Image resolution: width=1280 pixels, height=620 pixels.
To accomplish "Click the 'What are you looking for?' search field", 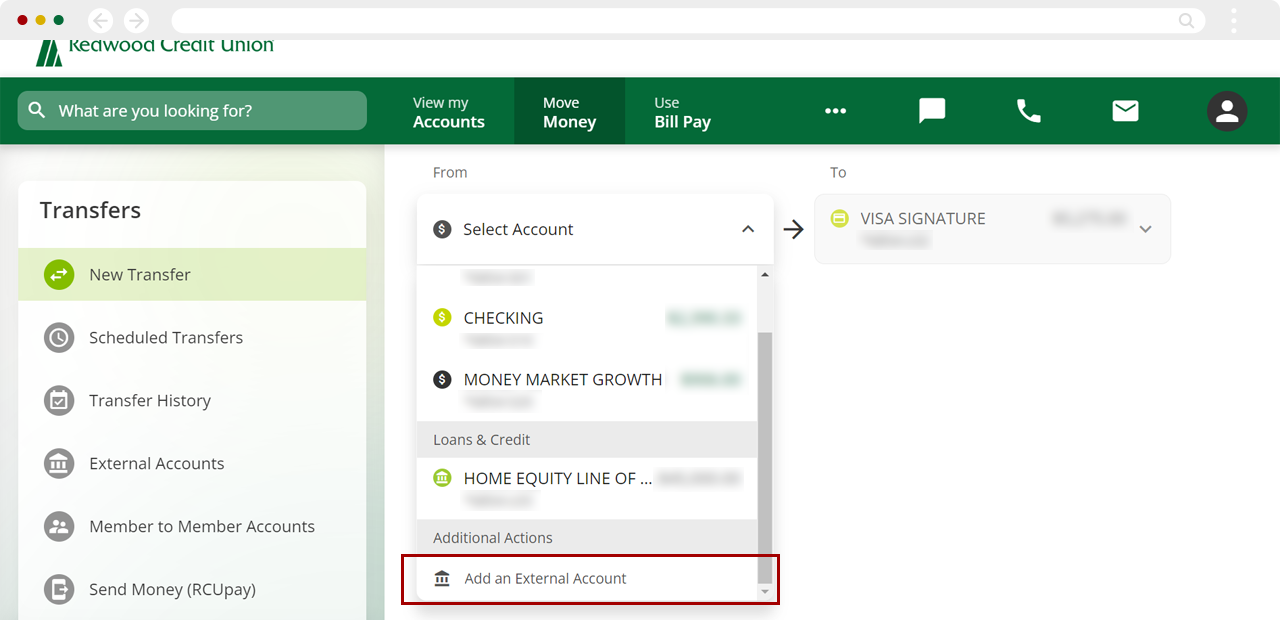I will (x=192, y=111).
